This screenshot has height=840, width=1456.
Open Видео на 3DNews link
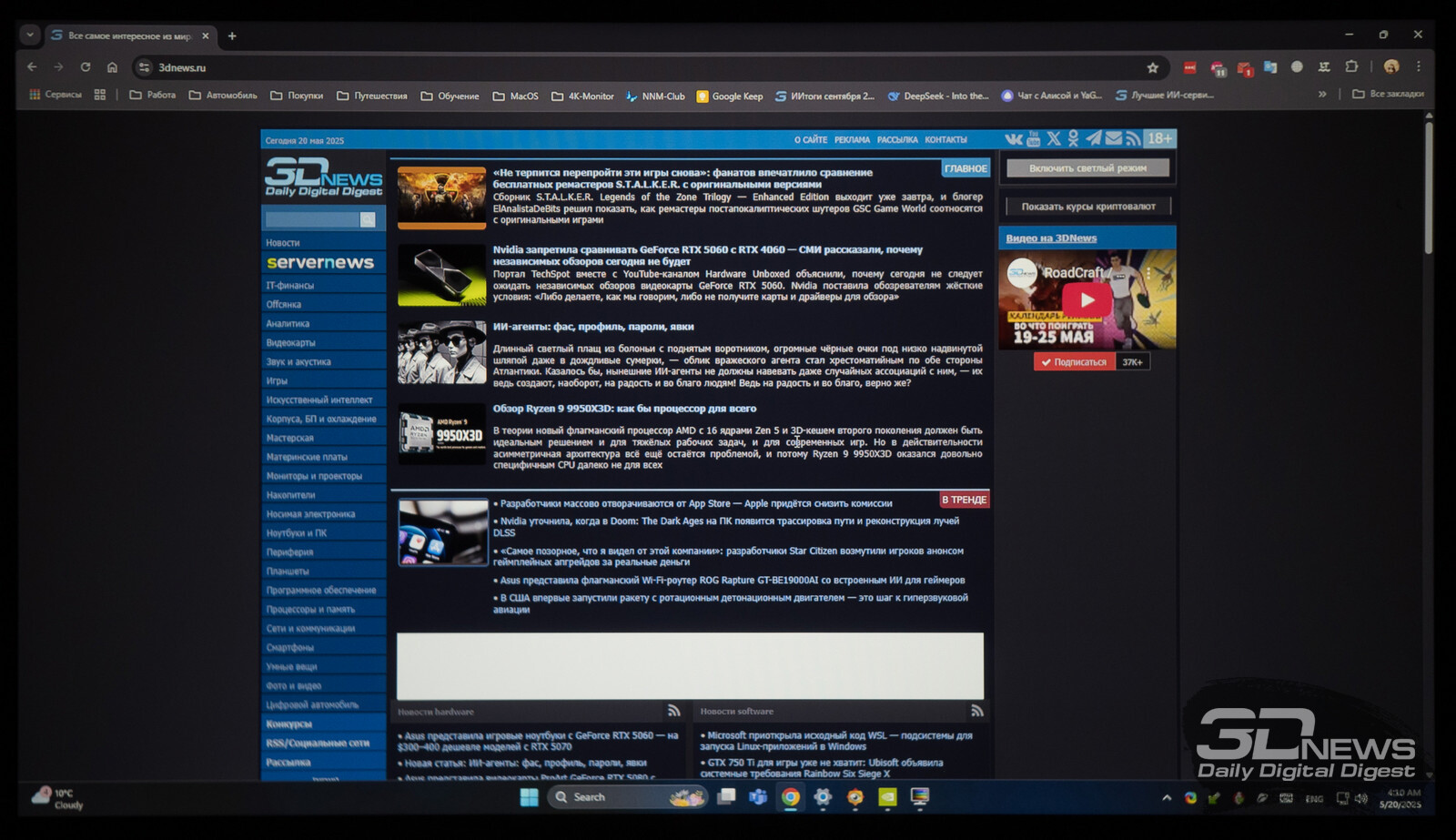pos(1051,238)
